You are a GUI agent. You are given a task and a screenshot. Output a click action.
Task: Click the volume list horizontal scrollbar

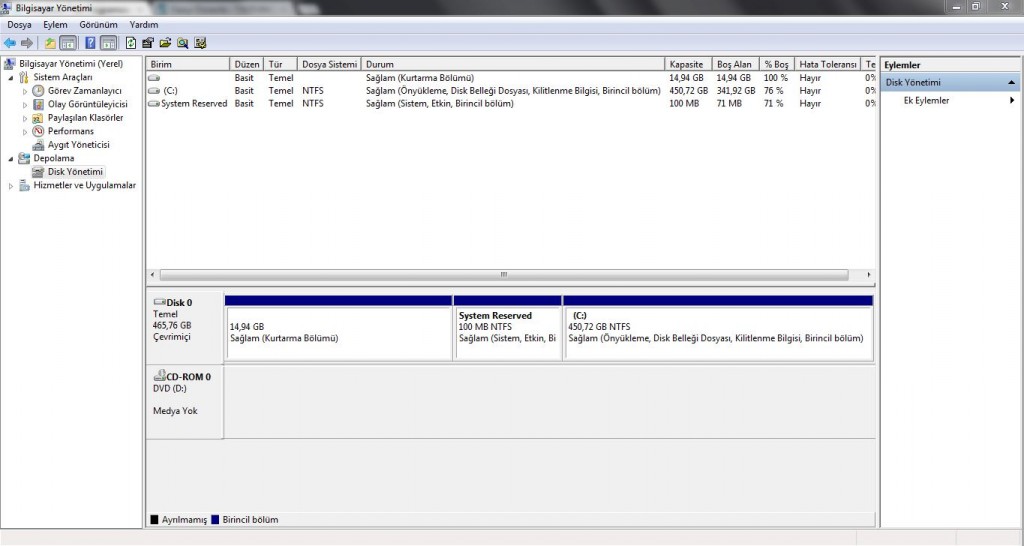[503, 274]
